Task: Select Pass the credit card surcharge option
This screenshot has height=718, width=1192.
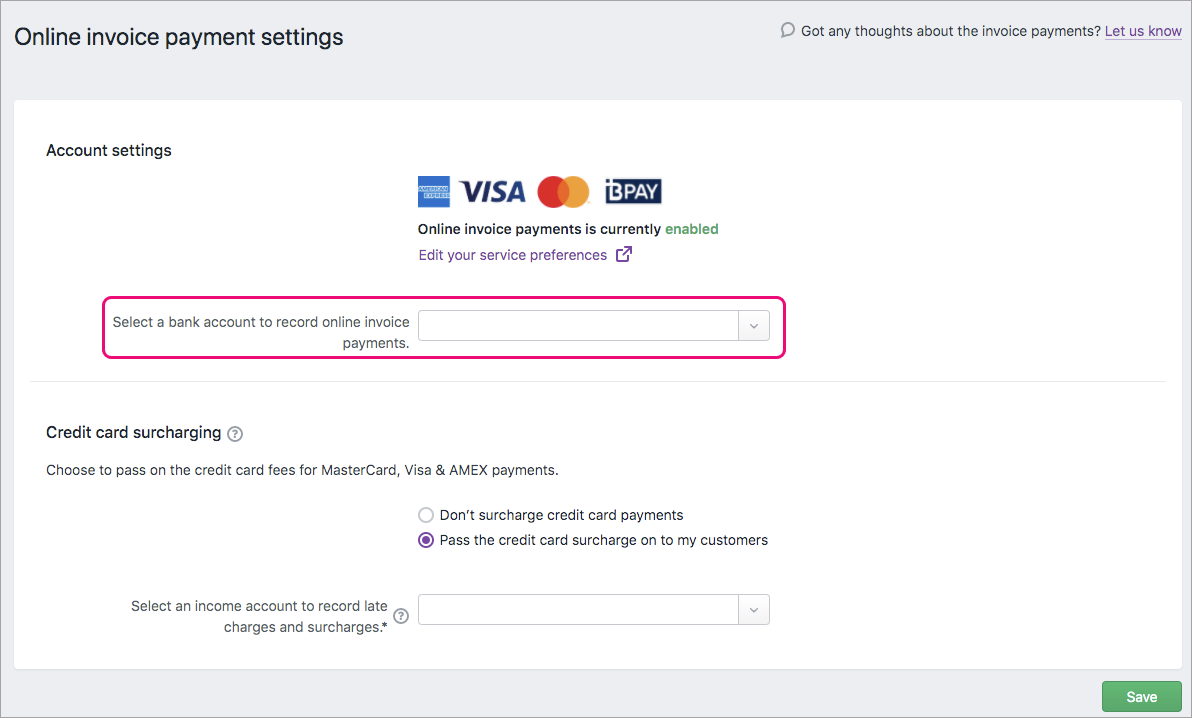Action: coord(426,540)
